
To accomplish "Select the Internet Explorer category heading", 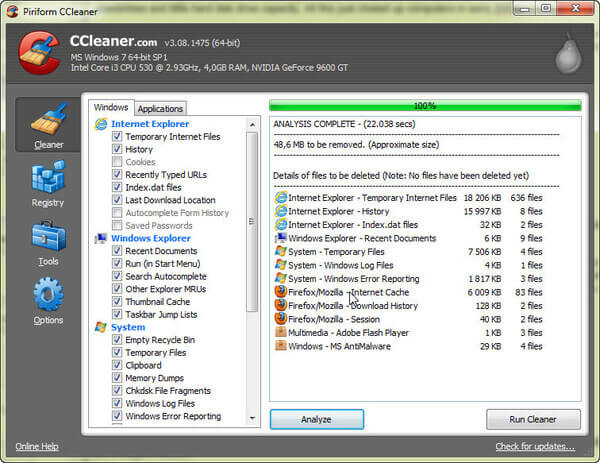I will coord(150,124).
